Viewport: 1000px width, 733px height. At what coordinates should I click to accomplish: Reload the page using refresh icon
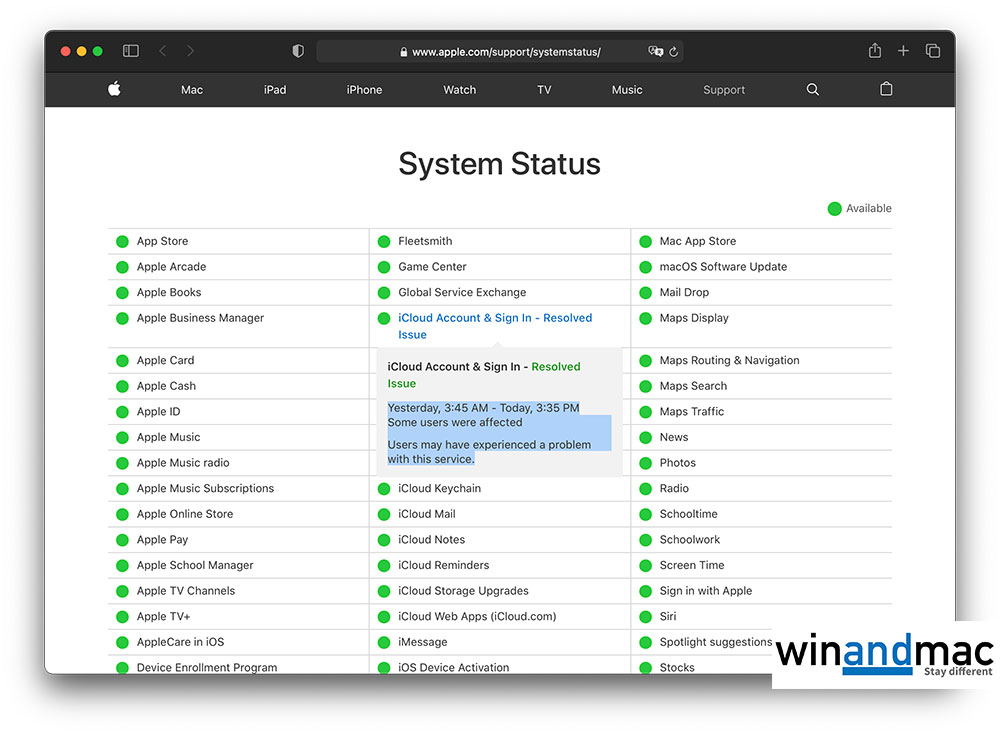point(674,52)
